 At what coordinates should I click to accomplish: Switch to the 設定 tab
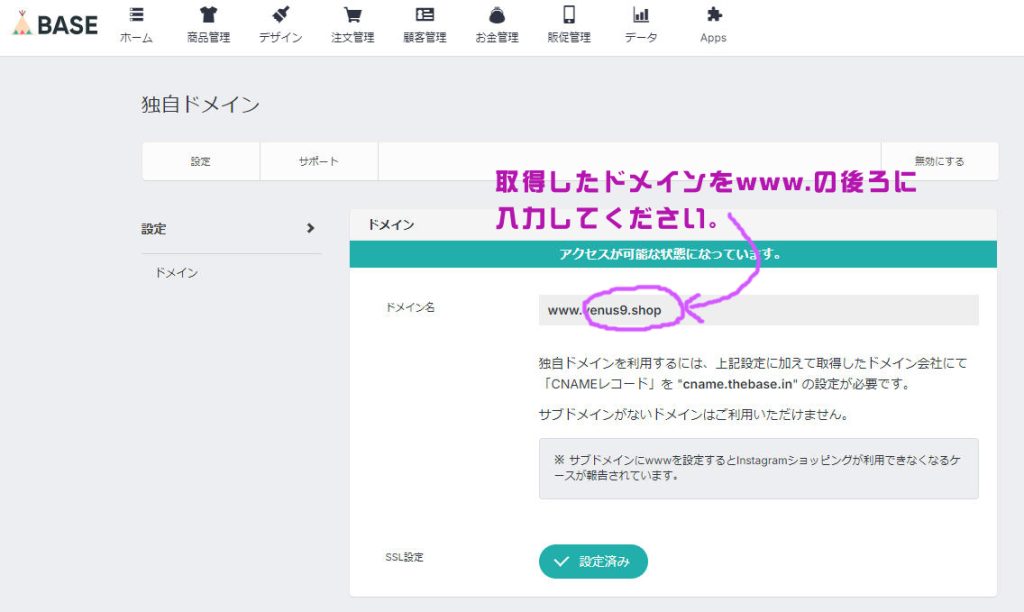coord(201,161)
